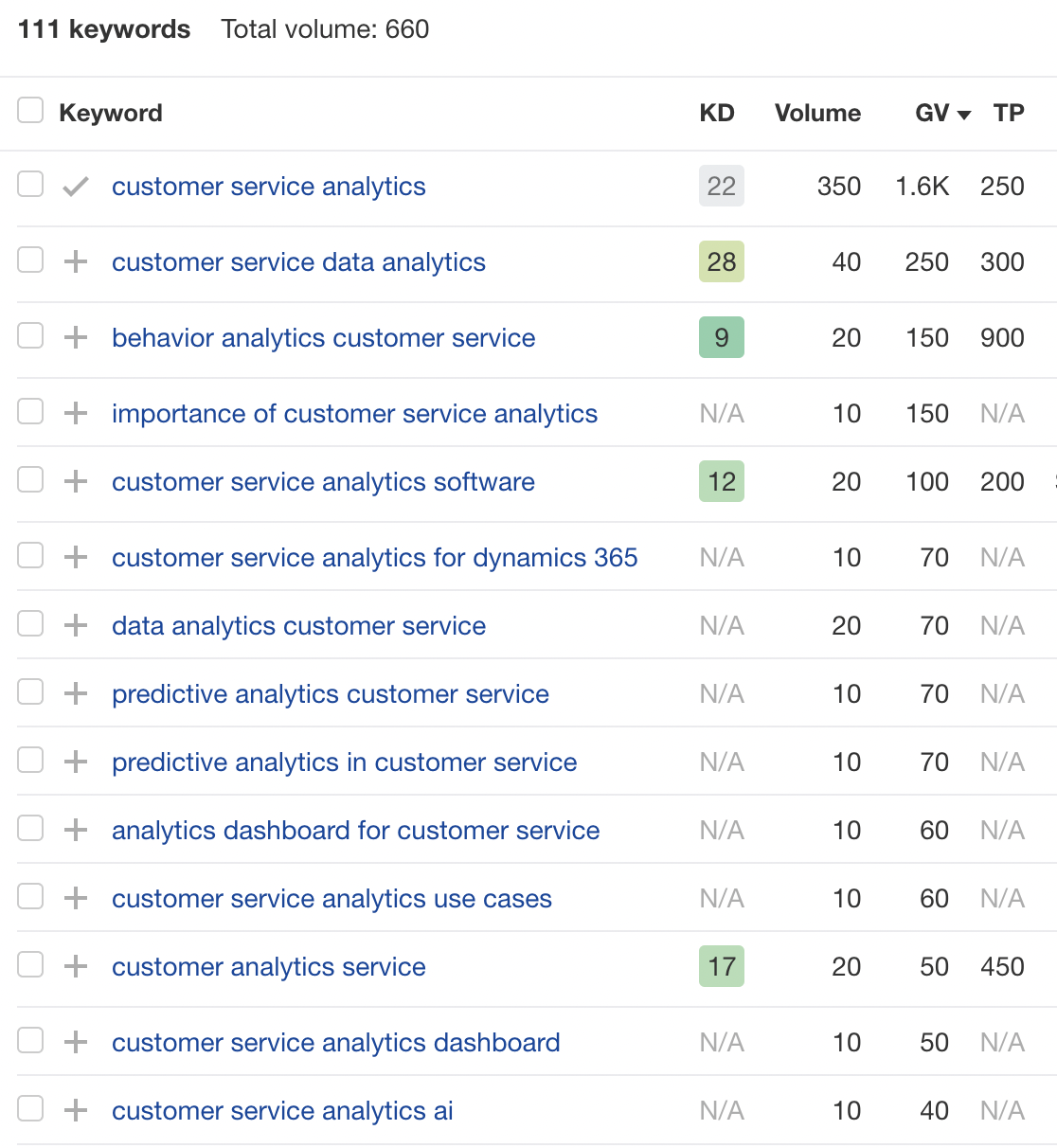Viewport: 1057px width, 1148px height.
Task: Click plus icon next to "customer service analytics software"
Action: [x=76, y=482]
